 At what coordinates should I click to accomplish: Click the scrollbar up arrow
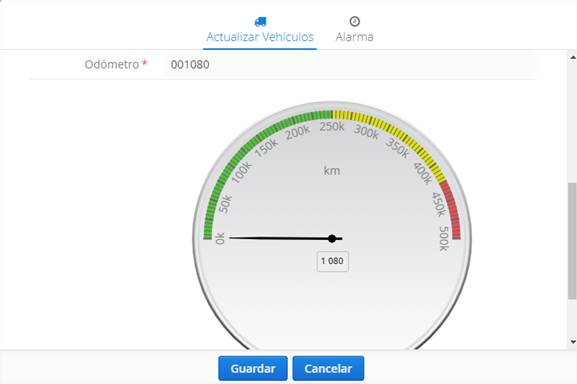[573, 57]
